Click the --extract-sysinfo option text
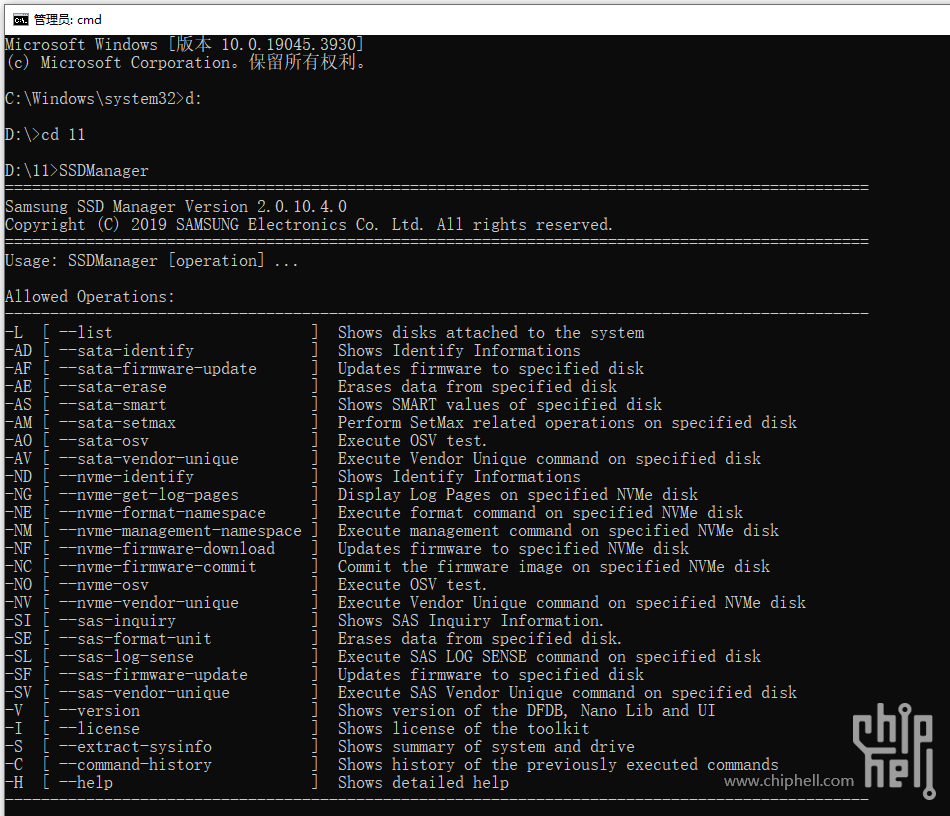Screen dimensions: 950x816 pyautogui.click(x=135, y=746)
